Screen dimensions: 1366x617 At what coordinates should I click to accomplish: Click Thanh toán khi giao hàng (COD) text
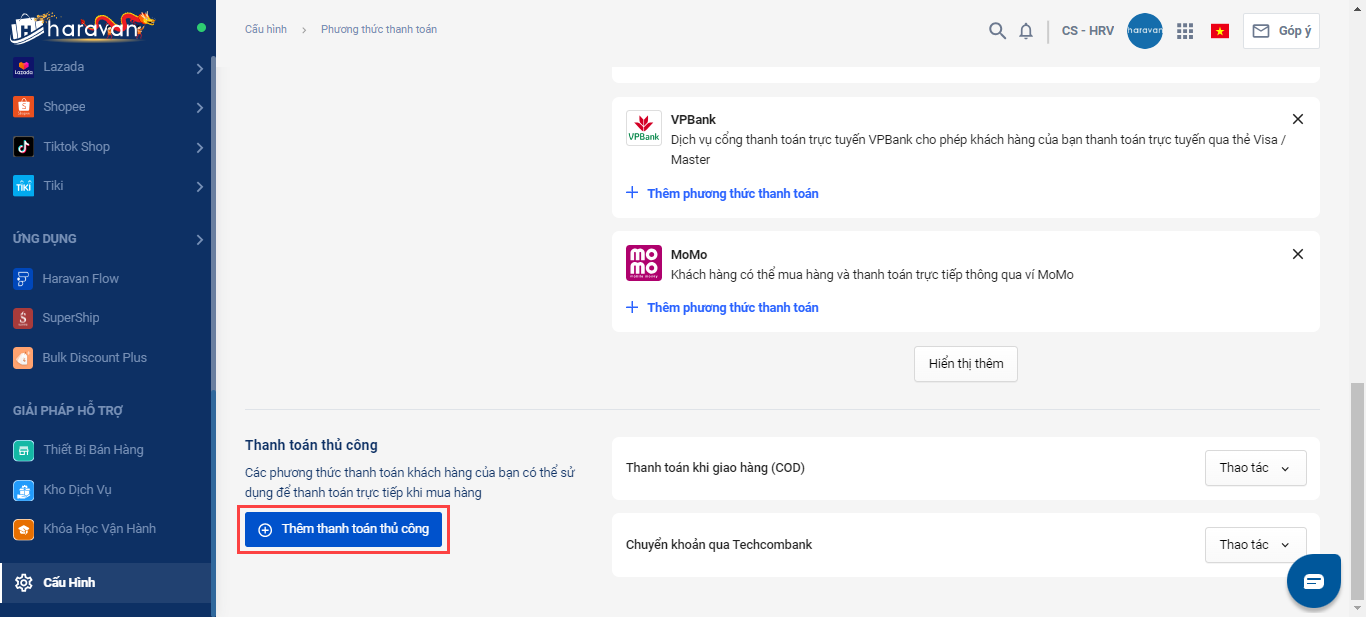coord(715,468)
